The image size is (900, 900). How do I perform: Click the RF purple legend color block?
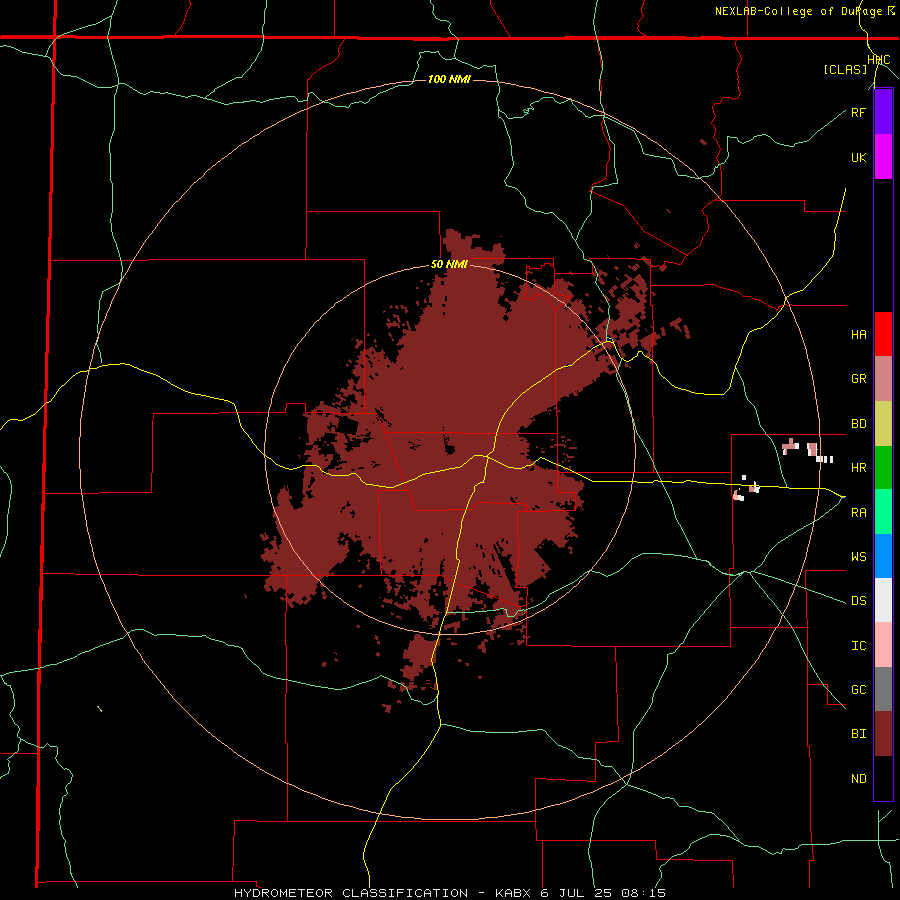pos(883,112)
